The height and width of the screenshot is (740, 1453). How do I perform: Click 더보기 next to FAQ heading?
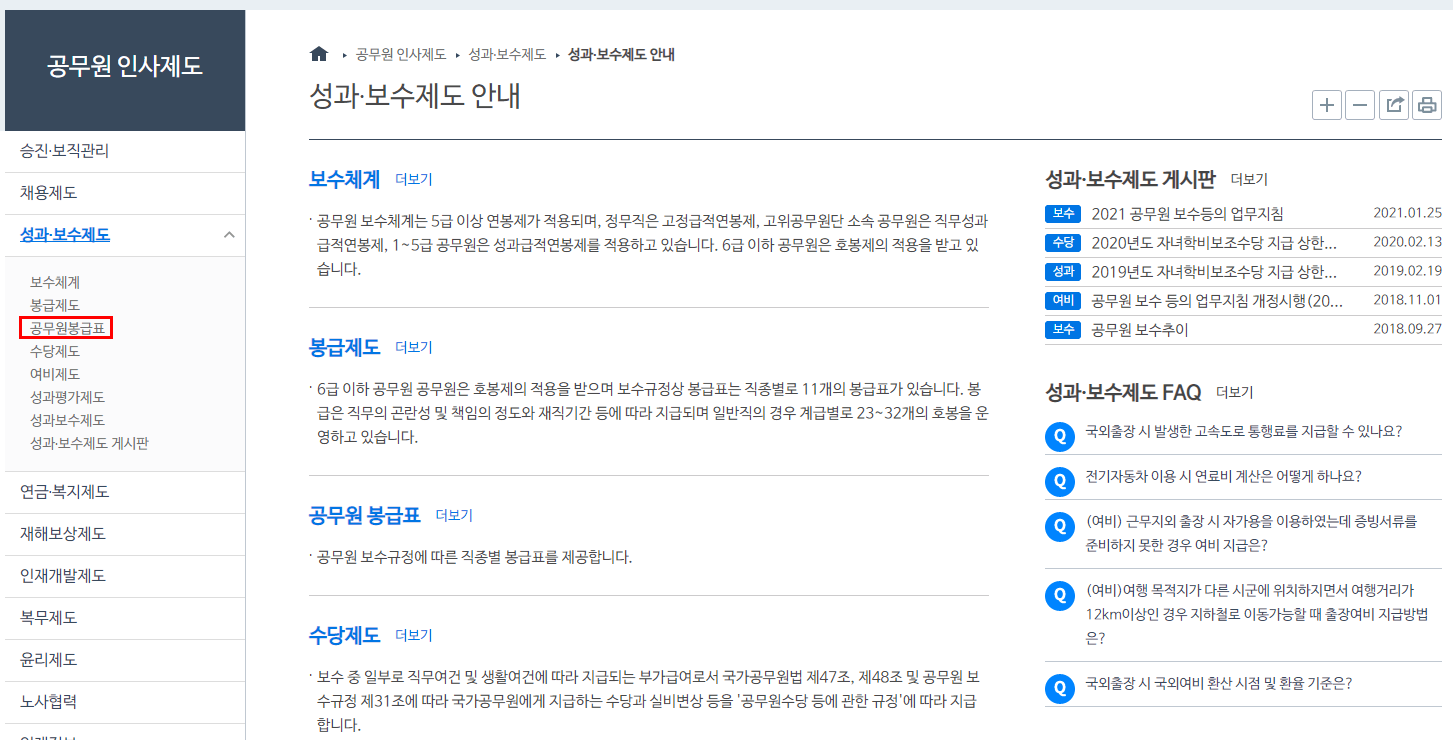[x=1235, y=392]
